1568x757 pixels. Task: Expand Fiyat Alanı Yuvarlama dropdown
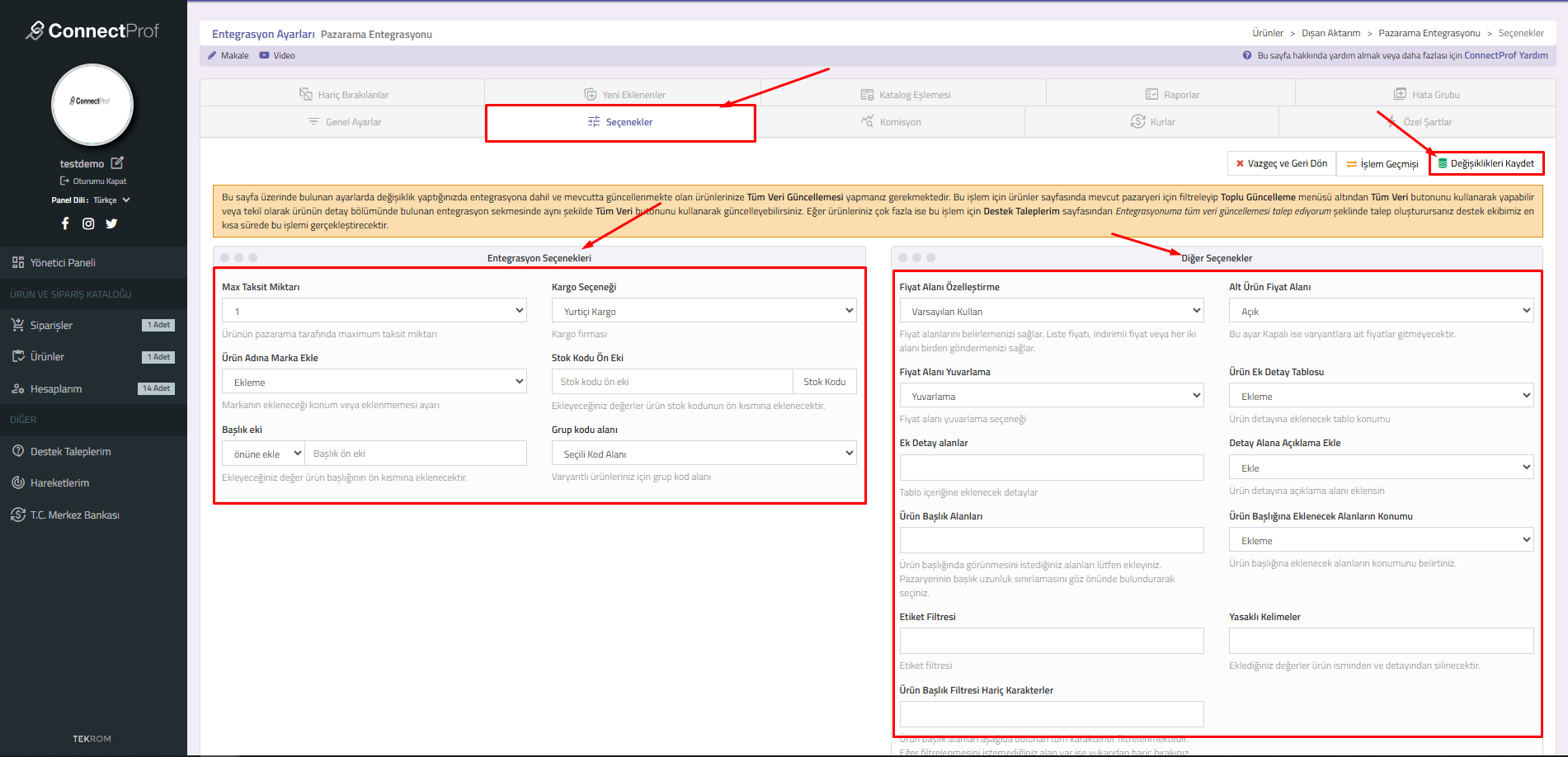coord(1051,396)
